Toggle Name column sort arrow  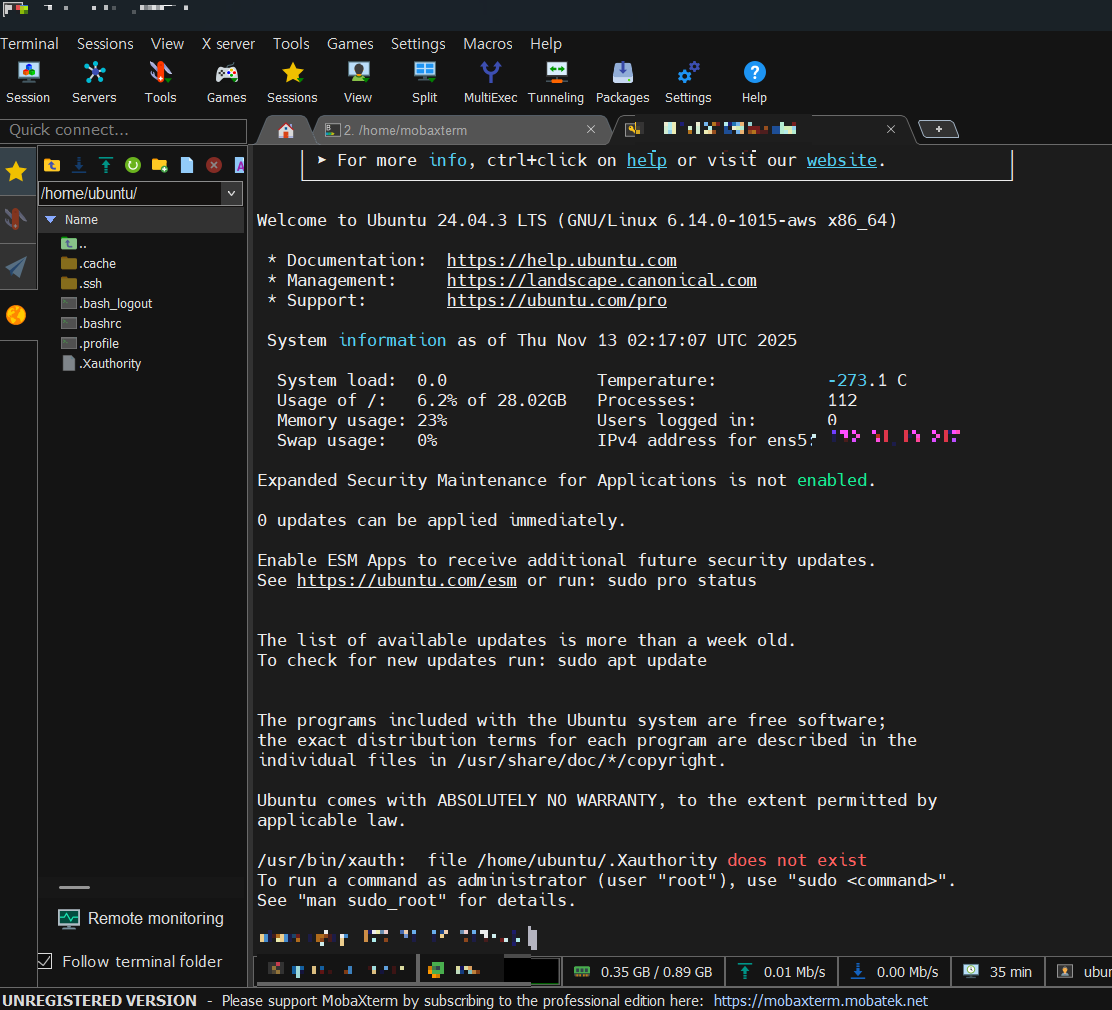tap(50, 220)
